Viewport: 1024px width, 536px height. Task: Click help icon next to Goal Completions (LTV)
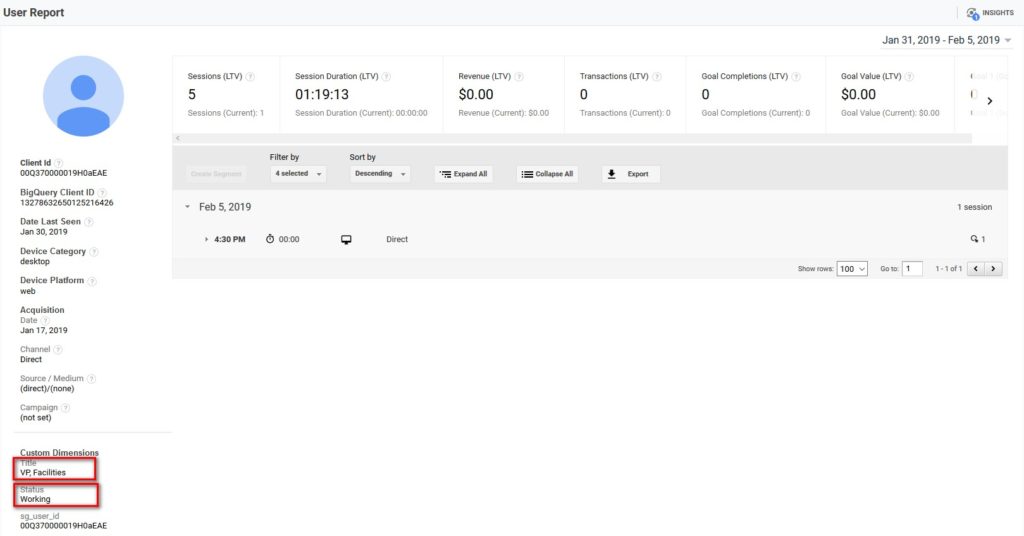[x=796, y=76]
